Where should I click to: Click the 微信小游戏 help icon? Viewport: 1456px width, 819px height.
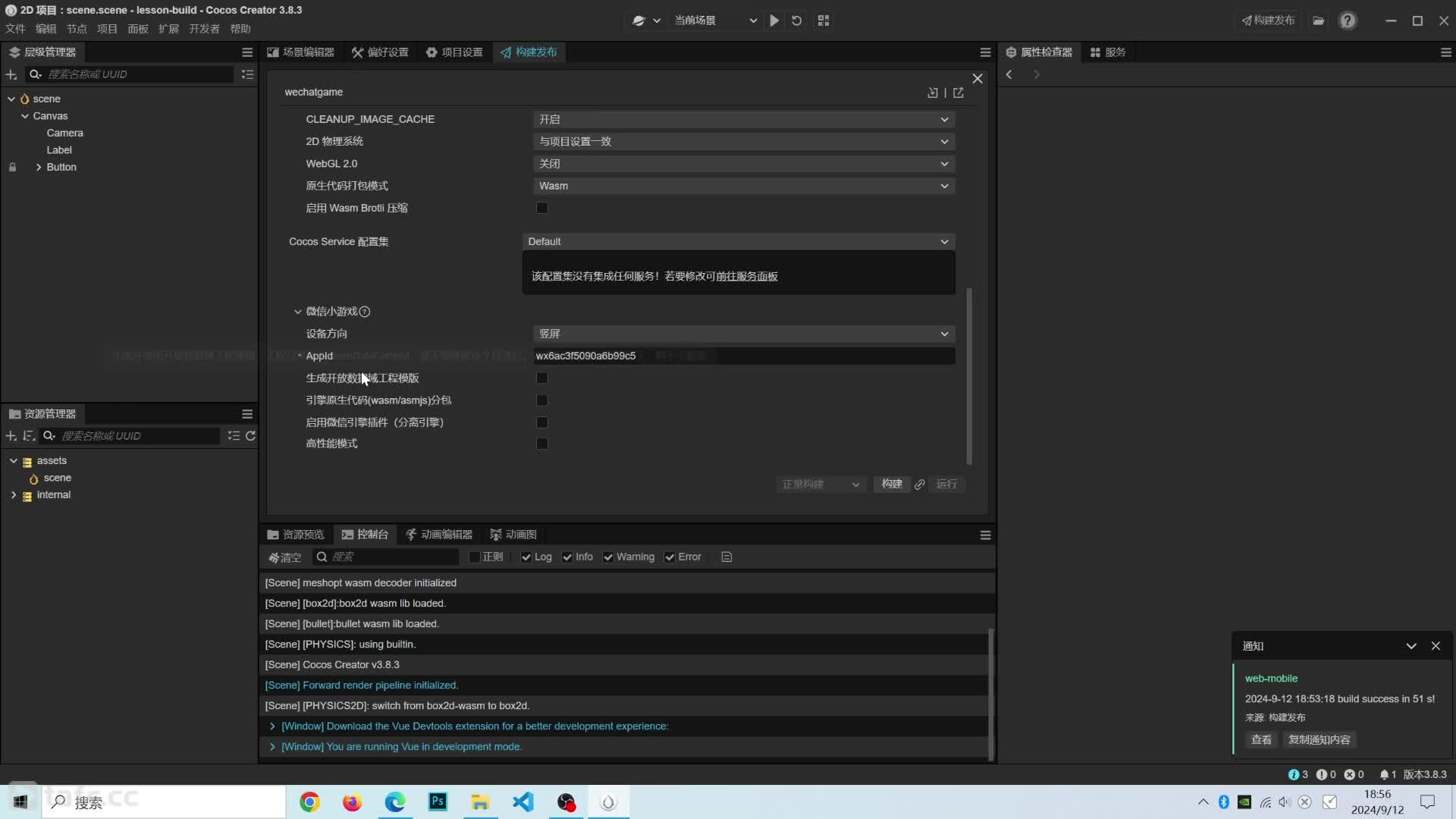point(365,312)
